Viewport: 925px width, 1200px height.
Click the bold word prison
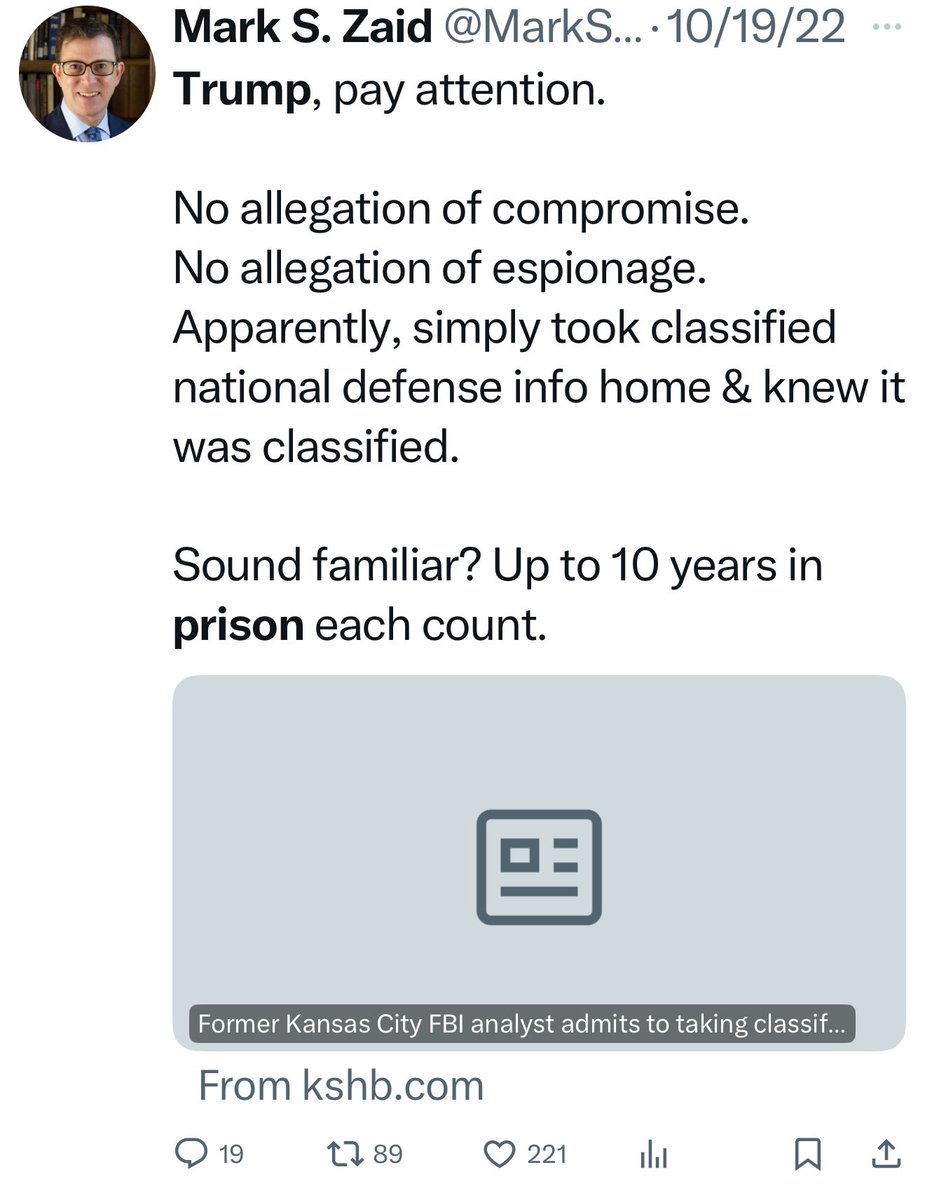(238, 625)
